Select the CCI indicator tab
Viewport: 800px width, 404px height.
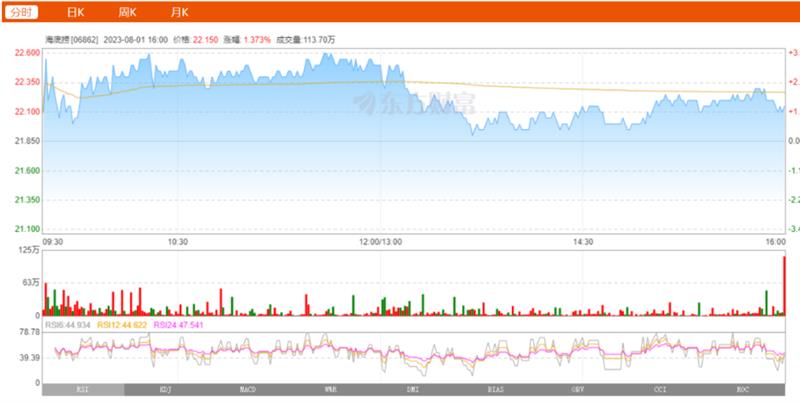point(660,389)
